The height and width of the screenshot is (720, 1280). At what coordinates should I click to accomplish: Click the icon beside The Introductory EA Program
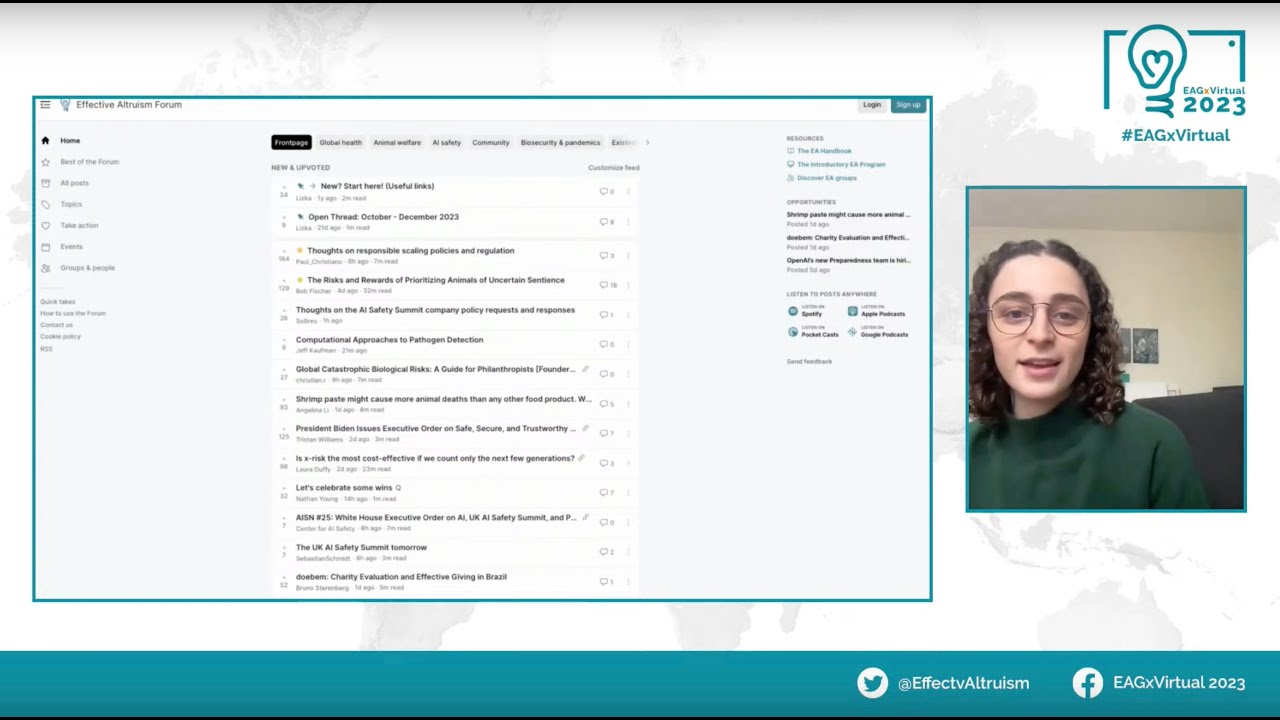[x=791, y=164]
